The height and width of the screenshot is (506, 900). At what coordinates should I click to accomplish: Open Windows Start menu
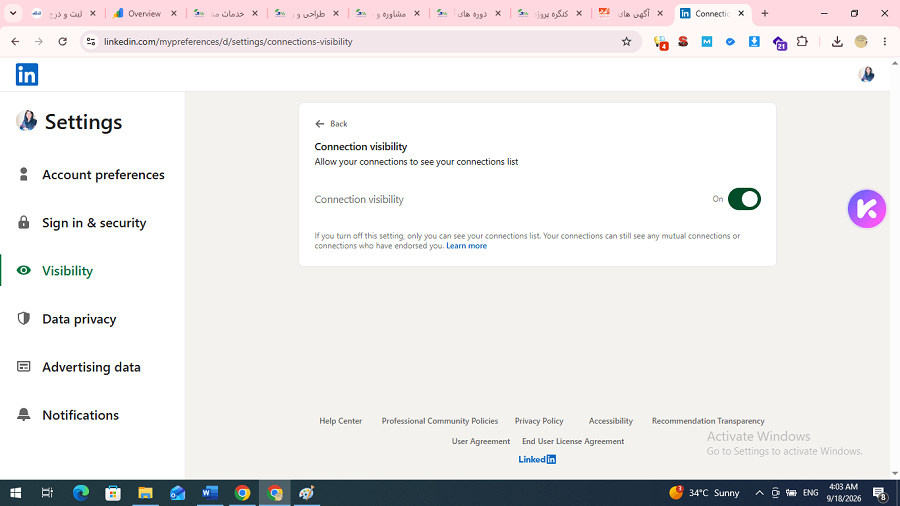[x=15, y=493]
